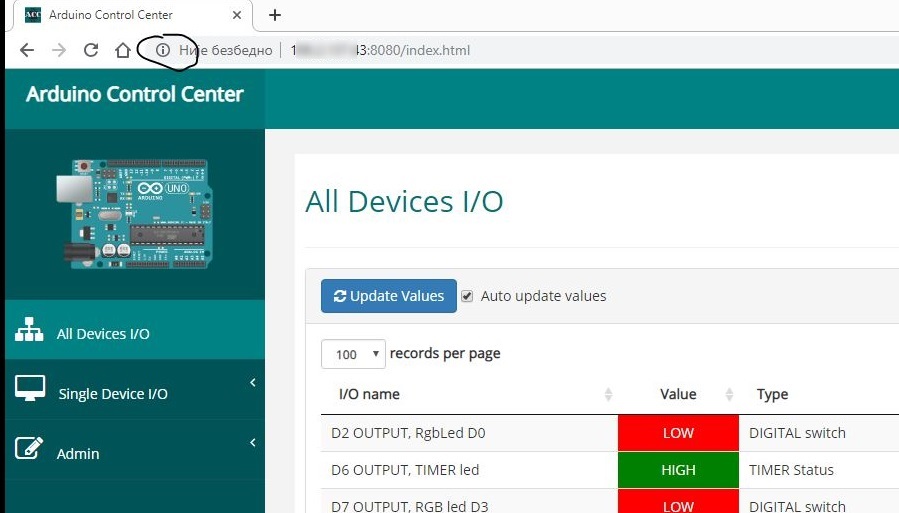Click DIGITAL switch type in the D2 row
Screen dimensions: 899x513
[797, 433]
